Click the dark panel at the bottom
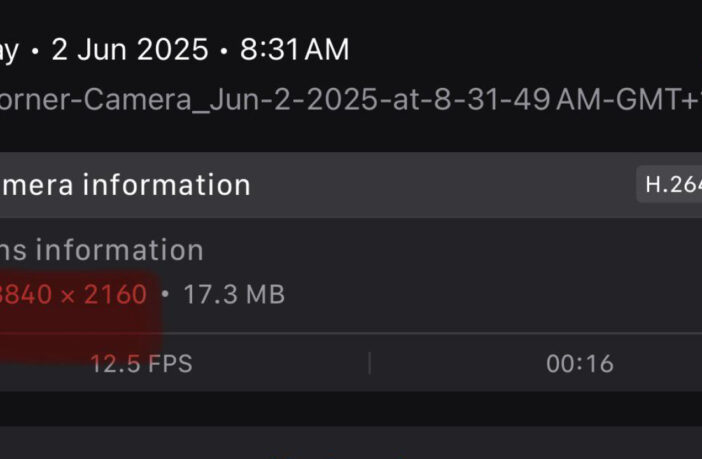 pyautogui.click(x=350, y=443)
